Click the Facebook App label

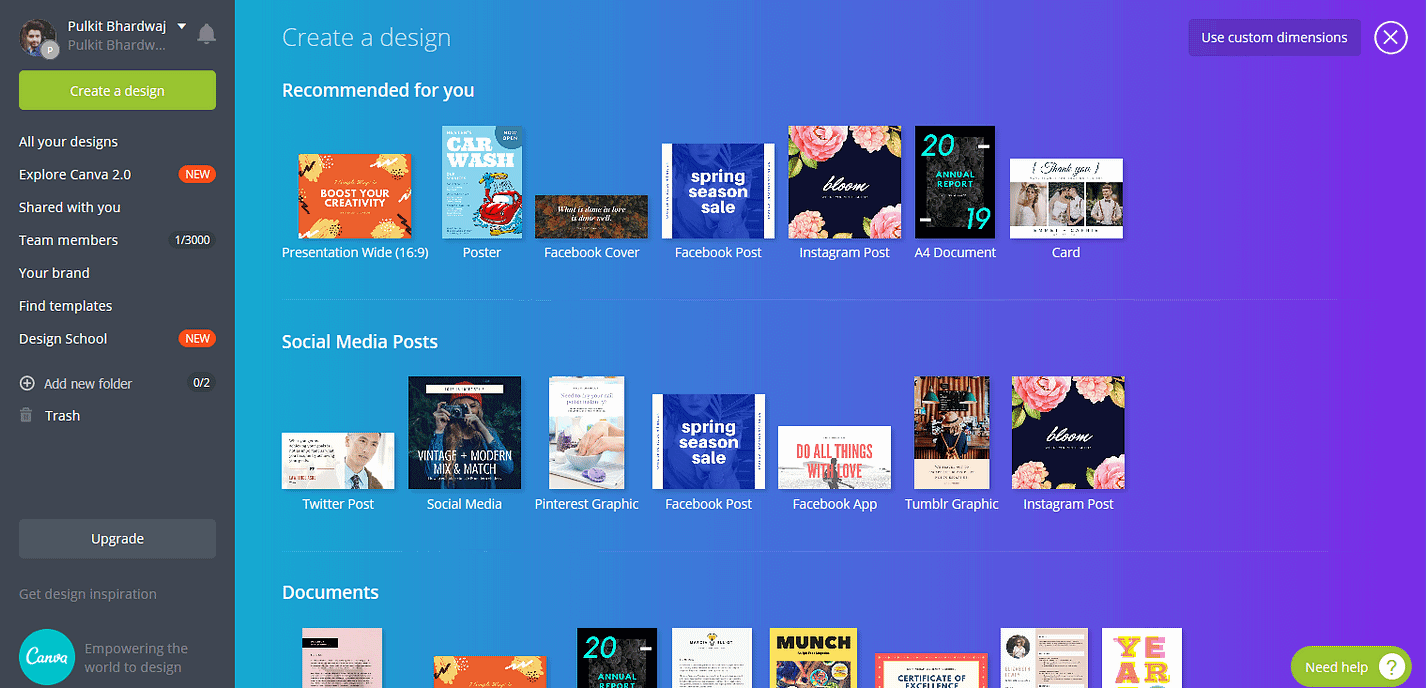click(x=834, y=504)
